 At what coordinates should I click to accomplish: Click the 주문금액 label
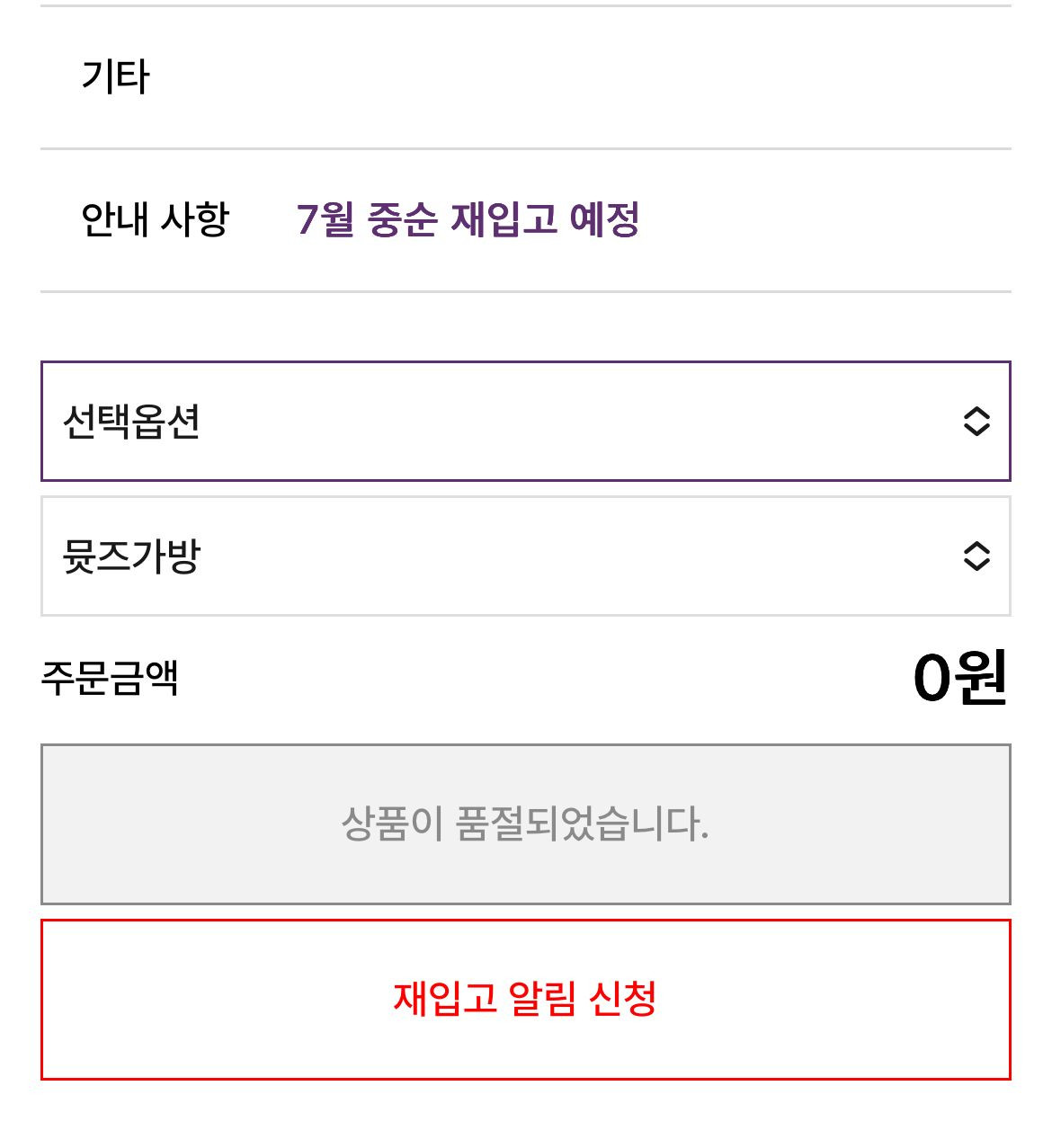(x=110, y=678)
